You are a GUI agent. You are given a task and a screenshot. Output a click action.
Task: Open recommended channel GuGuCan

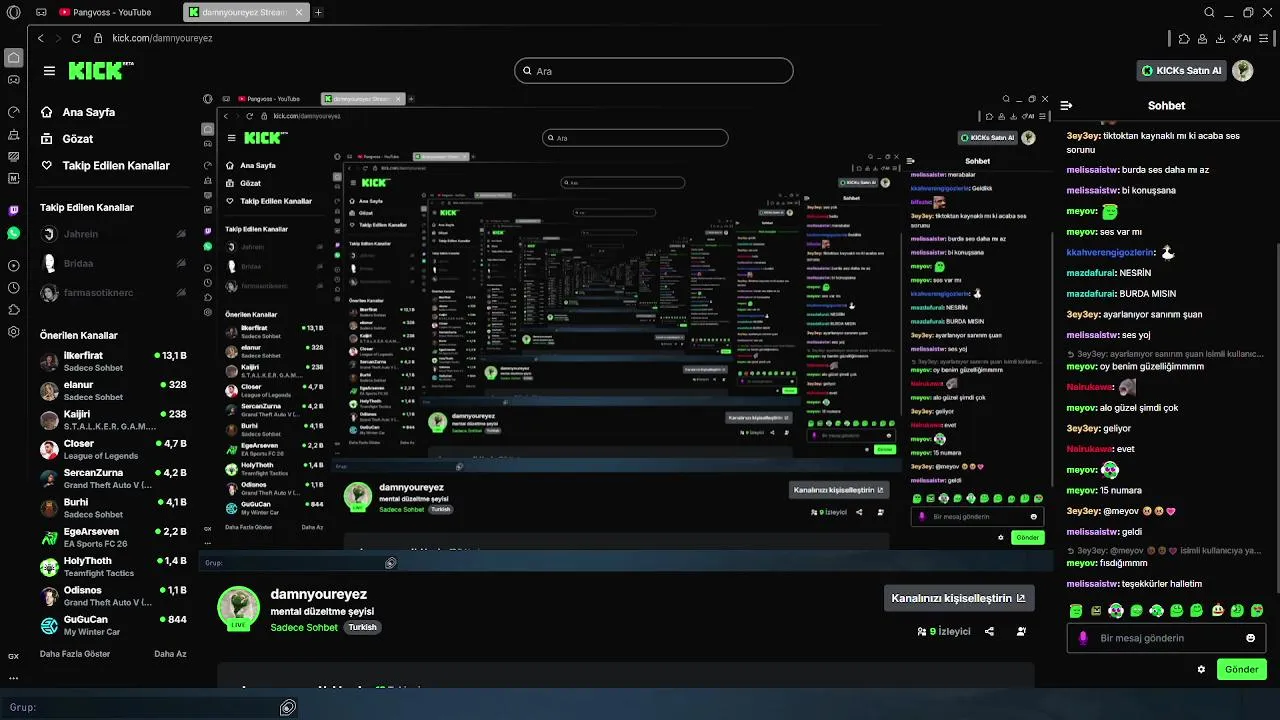tap(114, 625)
